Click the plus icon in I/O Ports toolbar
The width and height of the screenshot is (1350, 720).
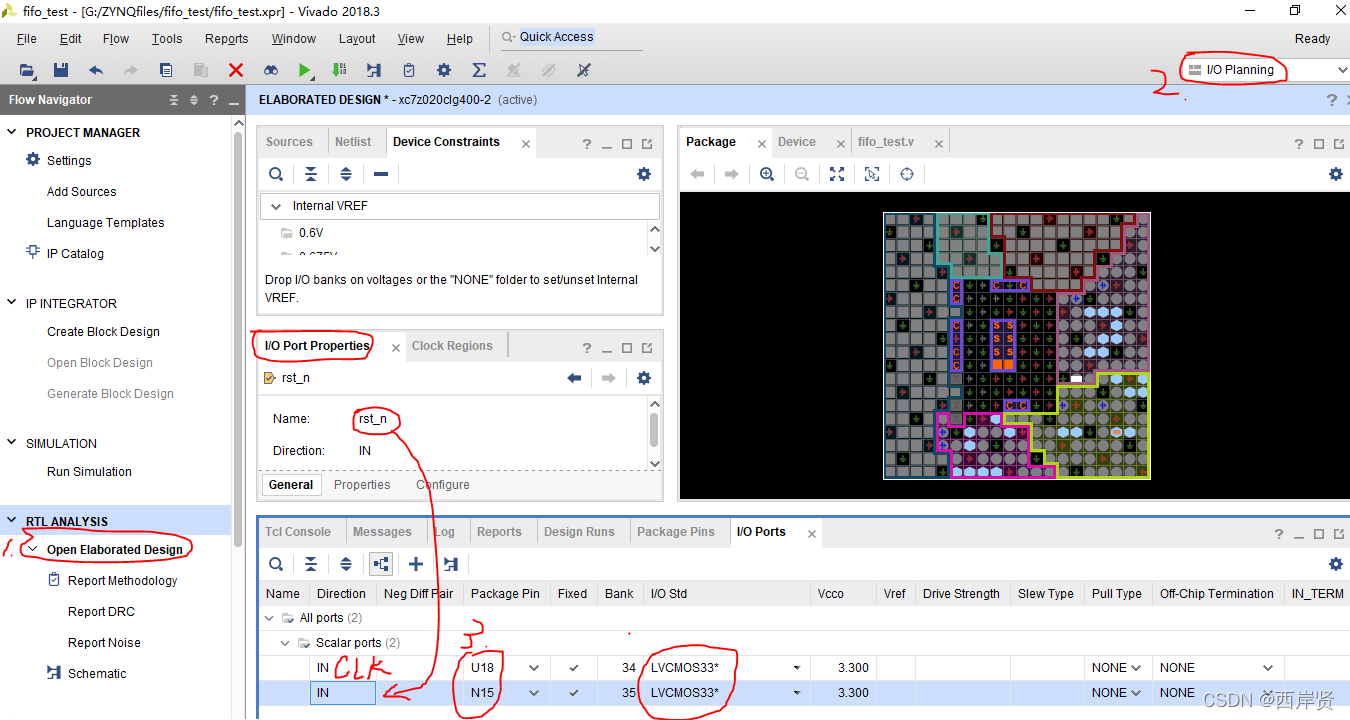416,564
